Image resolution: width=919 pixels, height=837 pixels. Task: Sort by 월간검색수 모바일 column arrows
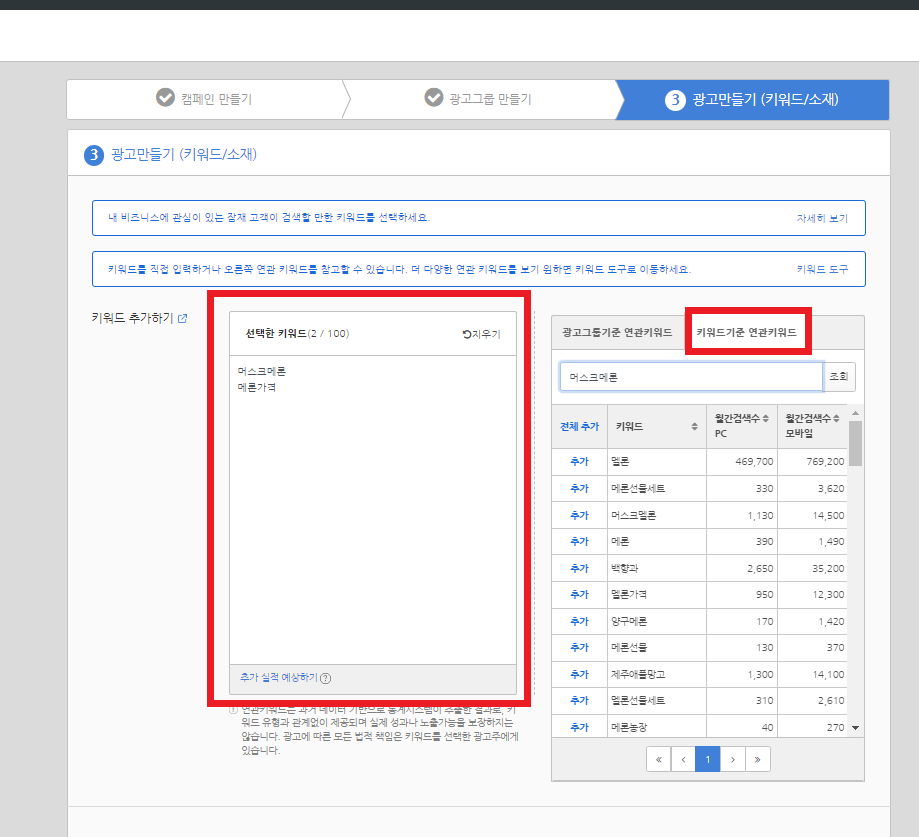(x=836, y=418)
